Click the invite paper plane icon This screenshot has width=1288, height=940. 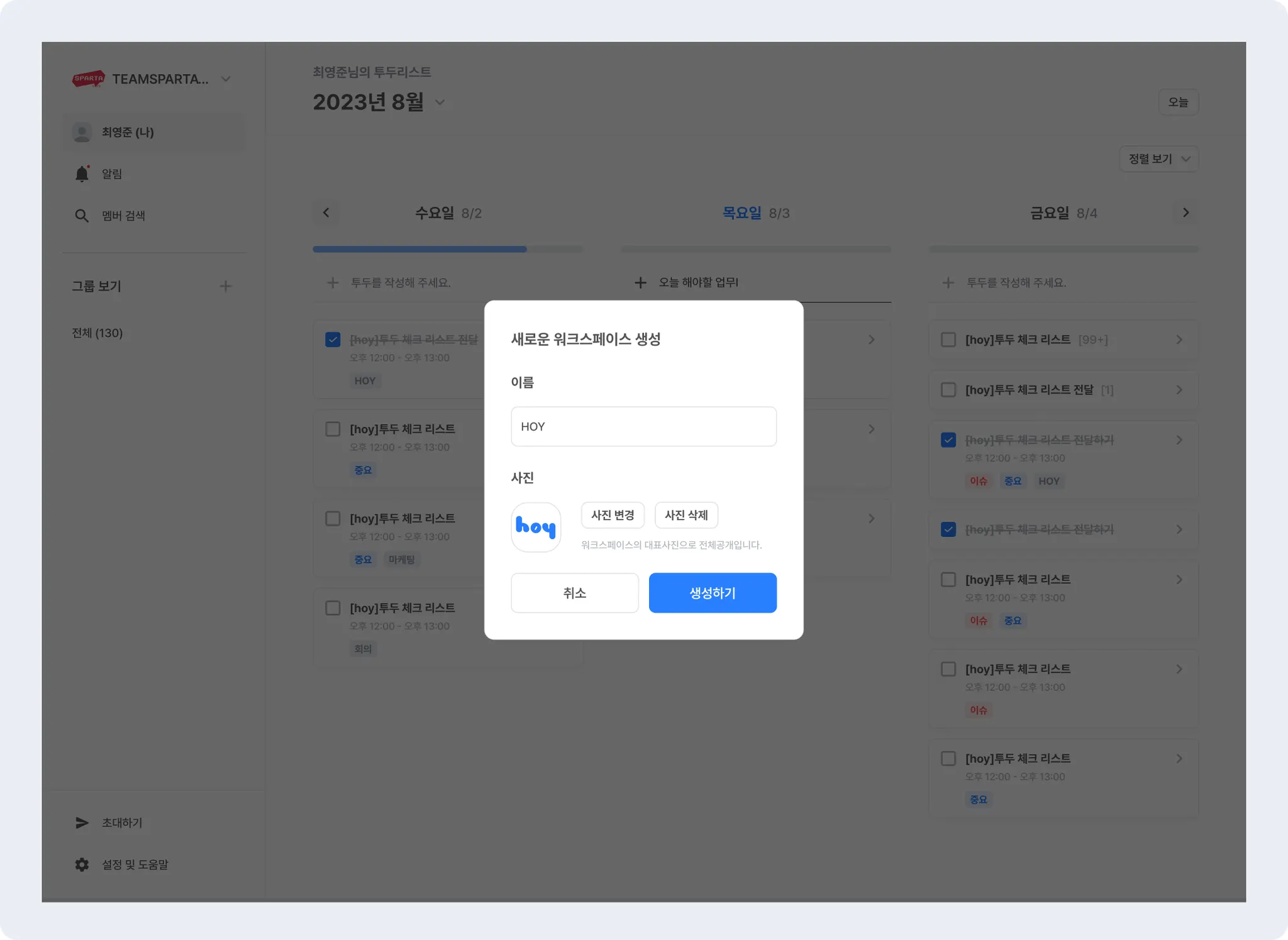pos(82,822)
